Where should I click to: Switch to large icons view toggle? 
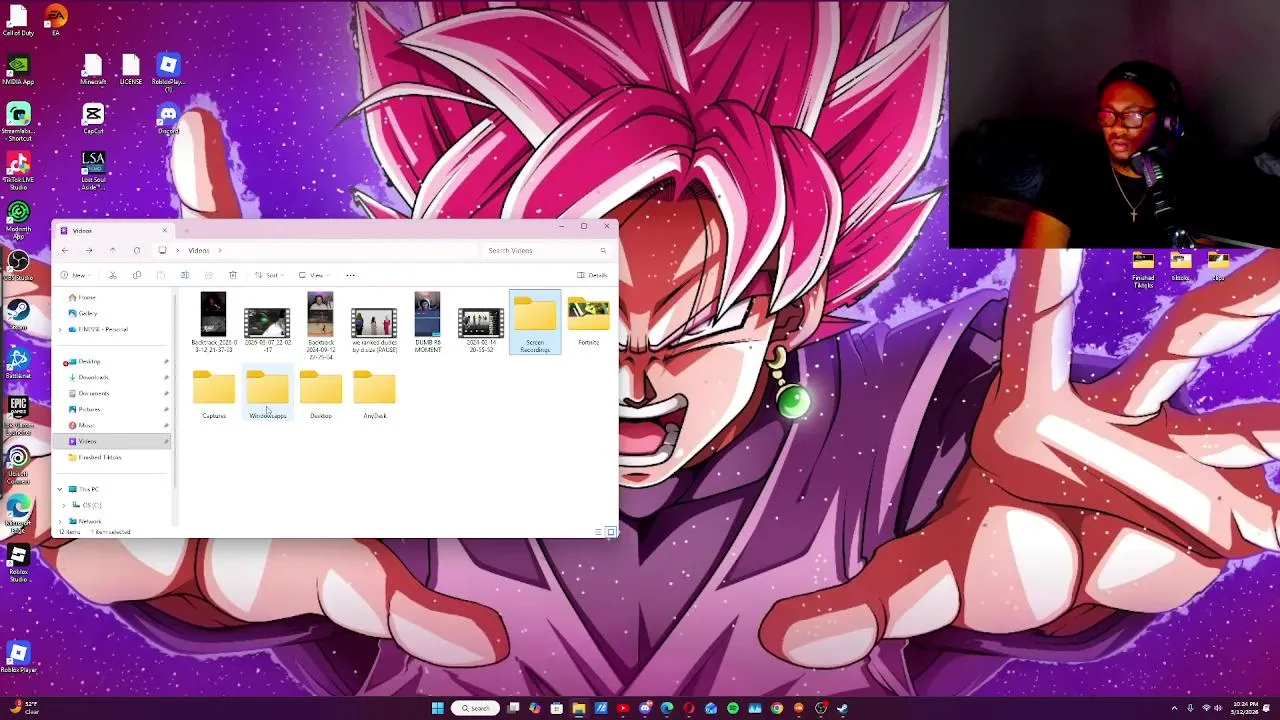pyautogui.click(x=611, y=532)
